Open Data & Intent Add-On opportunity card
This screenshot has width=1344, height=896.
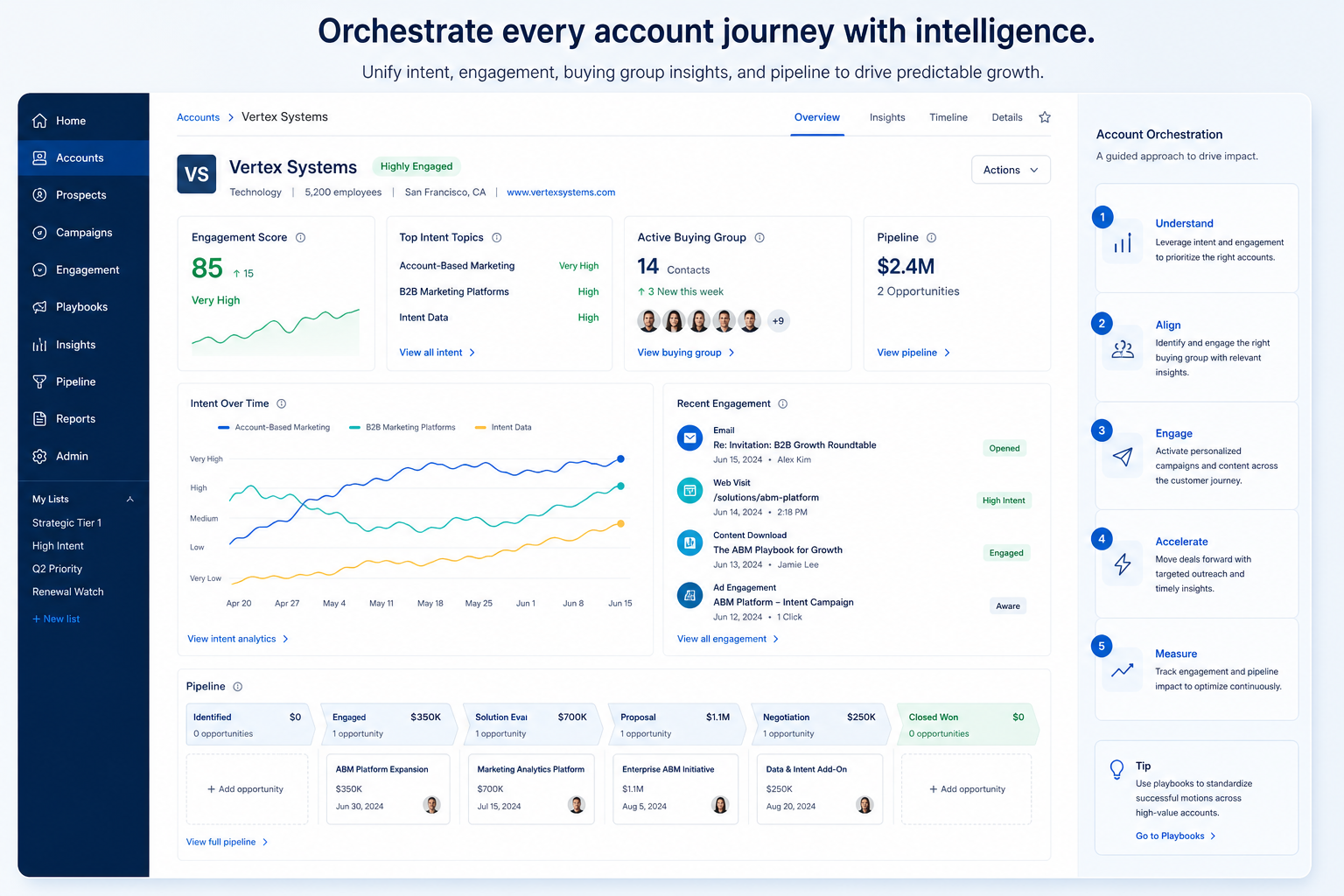point(820,789)
